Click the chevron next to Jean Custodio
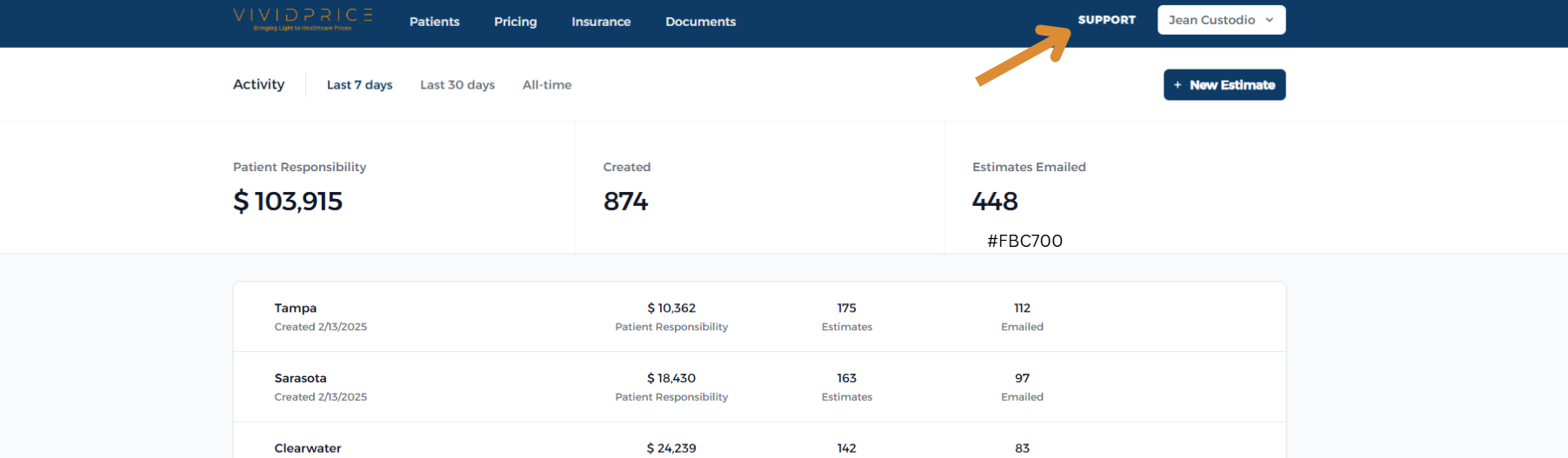The width and height of the screenshot is (1568, 458). click(x=1270, y=20)
